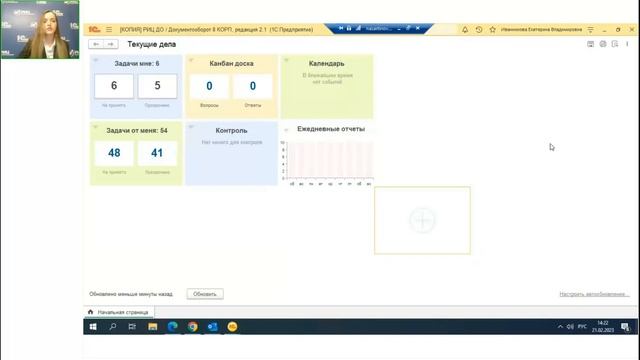This screenshot has height=360, width=640.
Task: Click the Задачи мне: 6 heading
Action: click(137, 64)
